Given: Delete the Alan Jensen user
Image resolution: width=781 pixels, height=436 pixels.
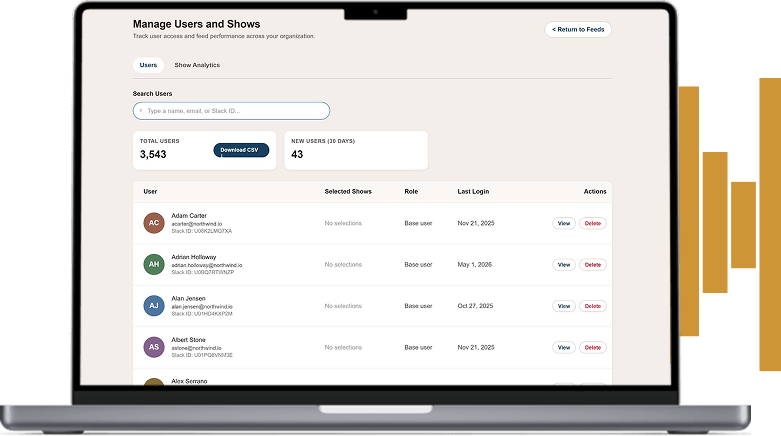Looking at the screenshot, I should (593, 306).
